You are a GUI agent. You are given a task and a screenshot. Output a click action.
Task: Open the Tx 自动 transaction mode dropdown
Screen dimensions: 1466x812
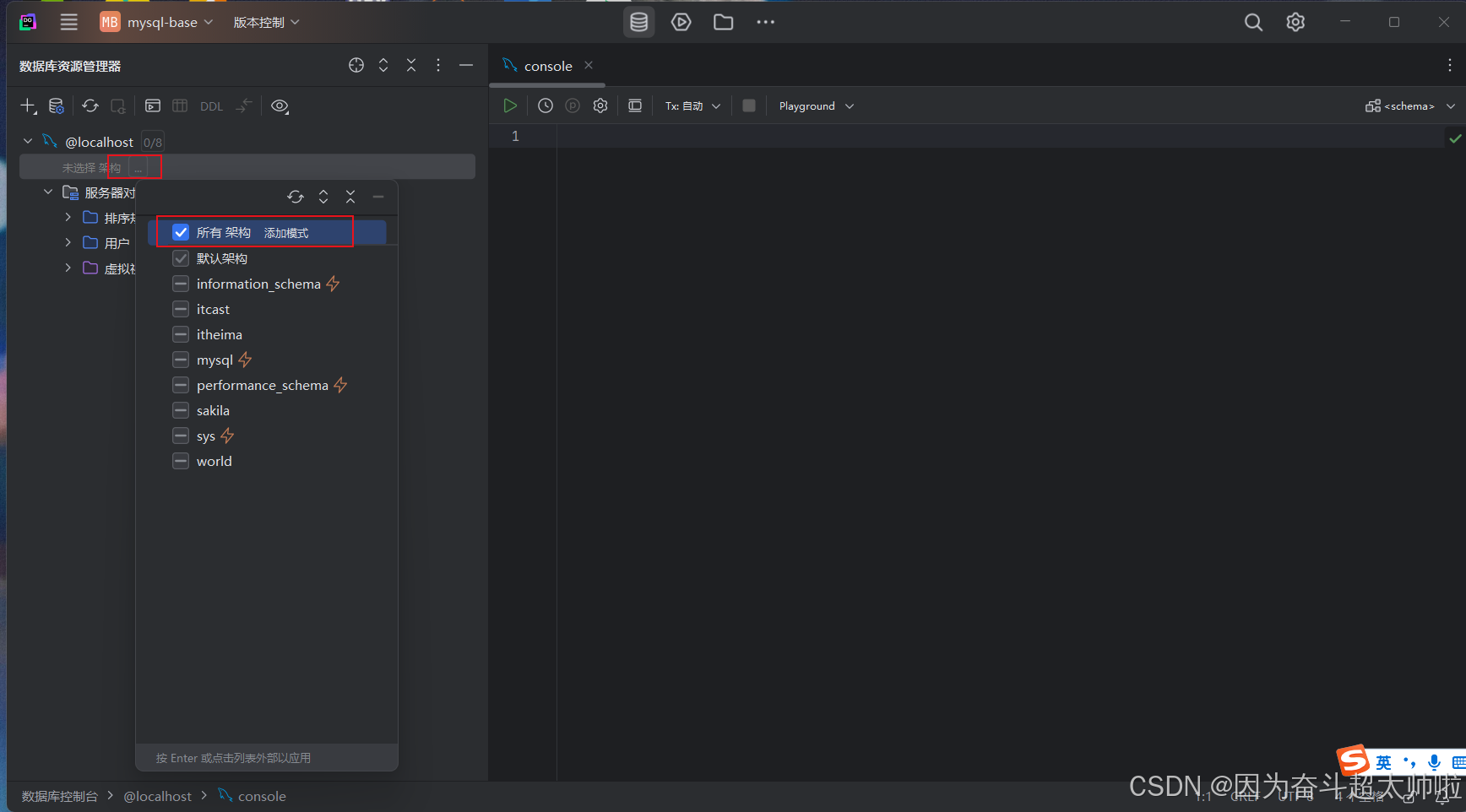point(692,106)
